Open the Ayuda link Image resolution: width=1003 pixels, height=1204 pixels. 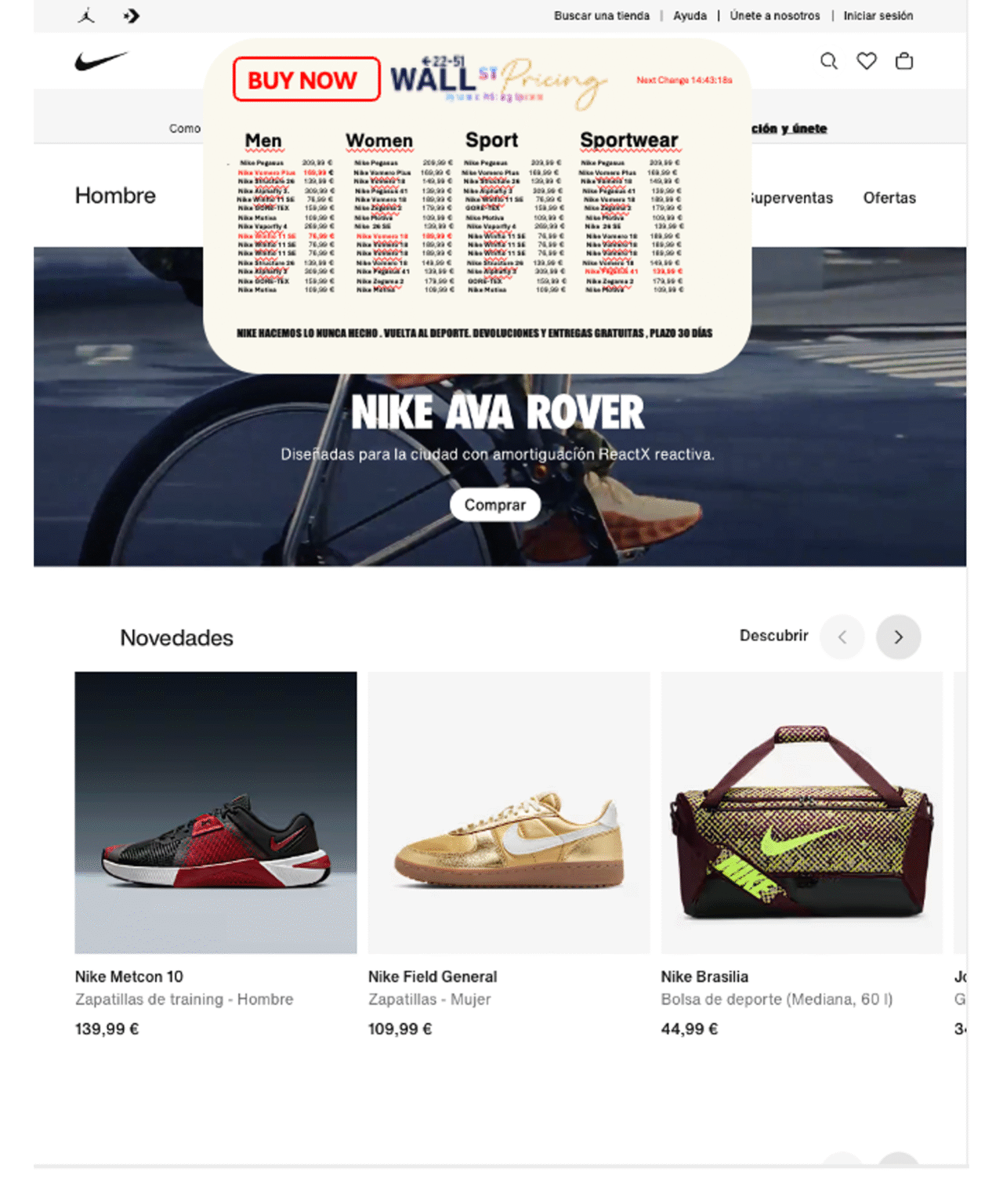point(690,16)
